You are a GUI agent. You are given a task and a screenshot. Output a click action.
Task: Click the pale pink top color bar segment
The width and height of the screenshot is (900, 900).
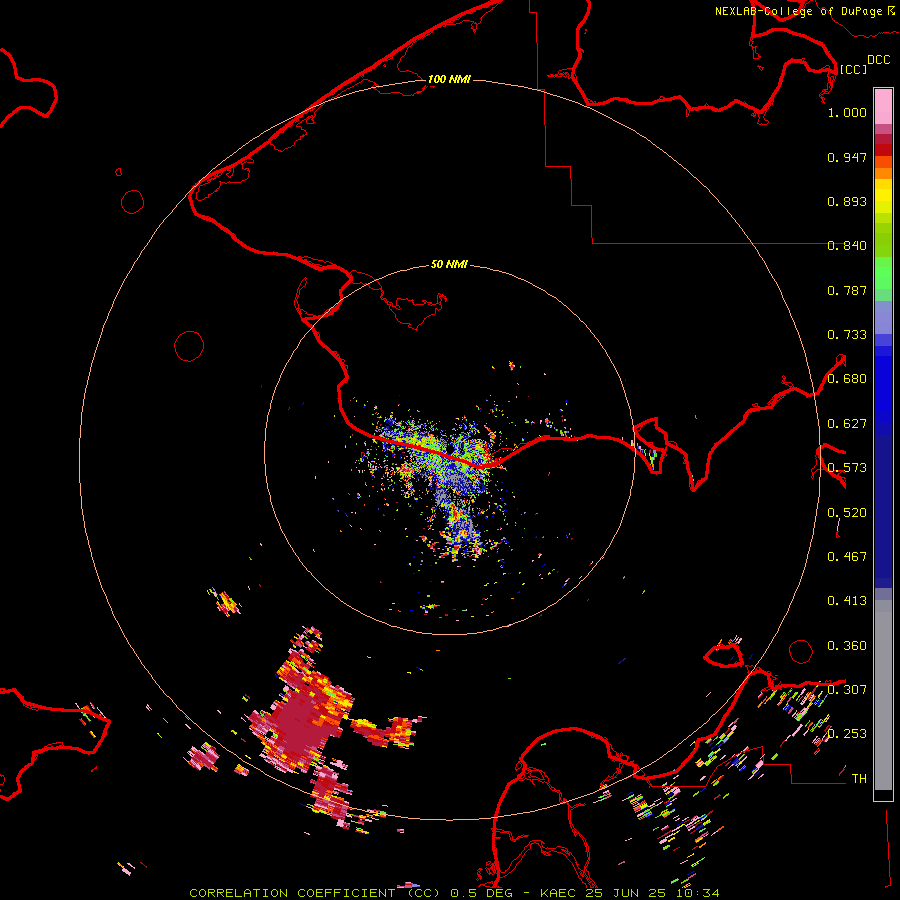pyautogui.click(x=883, y=107)
